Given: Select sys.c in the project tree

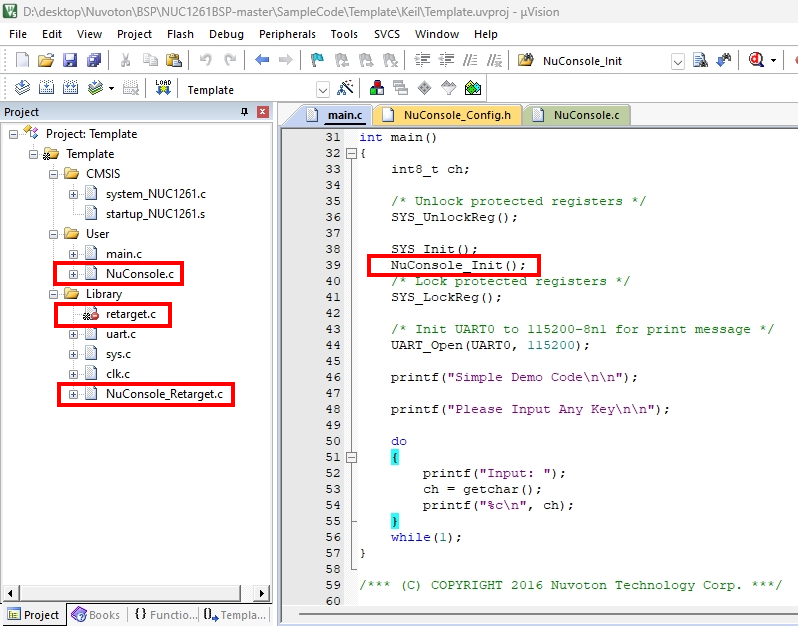Looking at the screenshot, I should (x=118, y=354).
